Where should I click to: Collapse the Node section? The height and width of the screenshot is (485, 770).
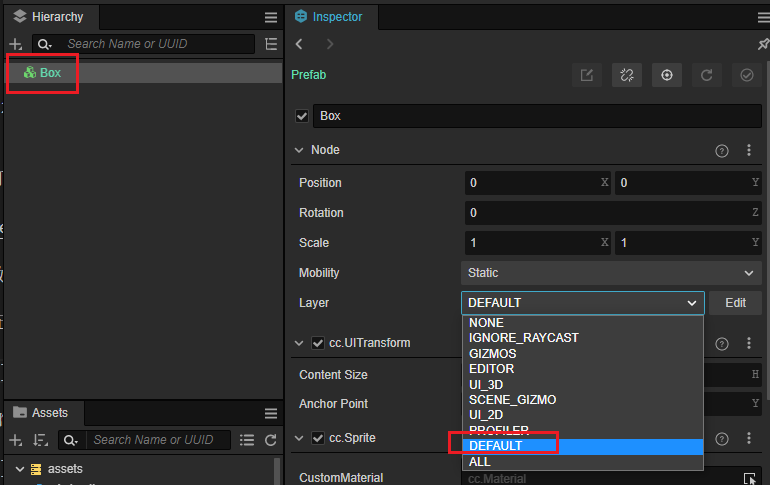(299, 150)
